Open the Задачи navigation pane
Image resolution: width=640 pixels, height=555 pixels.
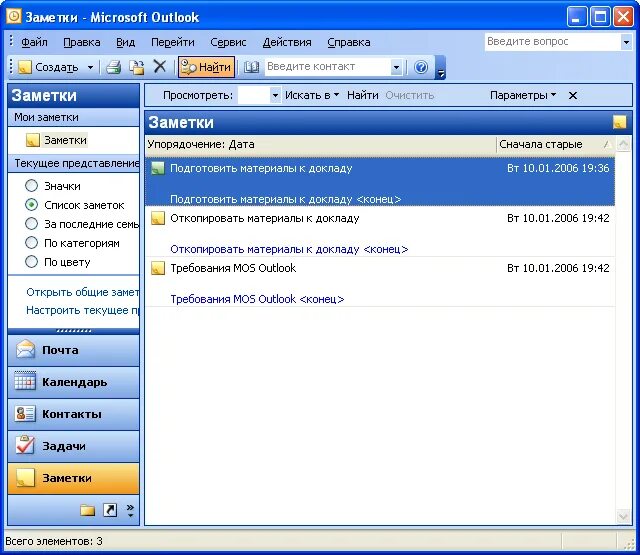coord(73,446)
